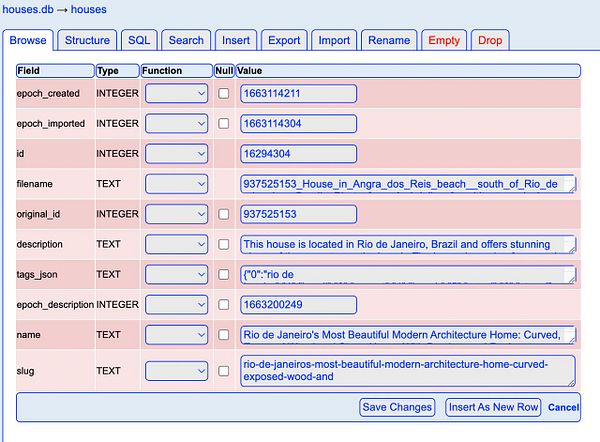Click the id value field 16294304
600x442 pixels.
click(298, 154)
